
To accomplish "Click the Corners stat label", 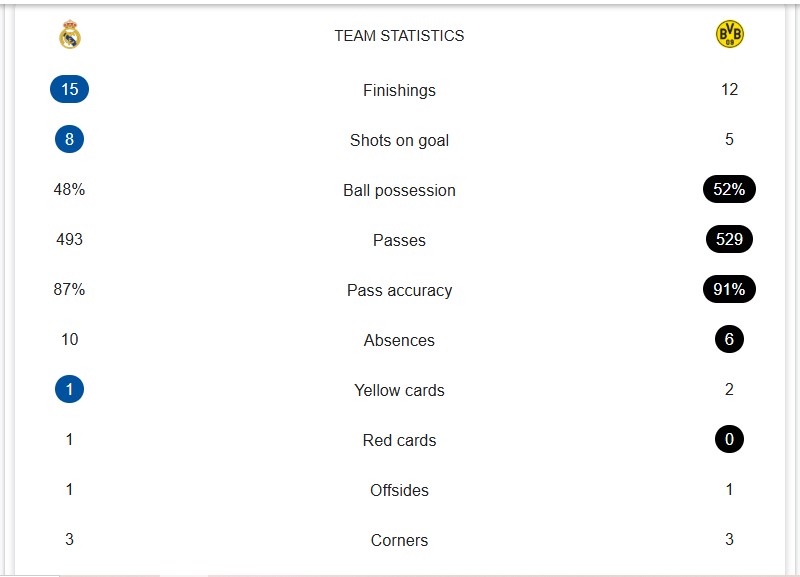I will point(399,540).
